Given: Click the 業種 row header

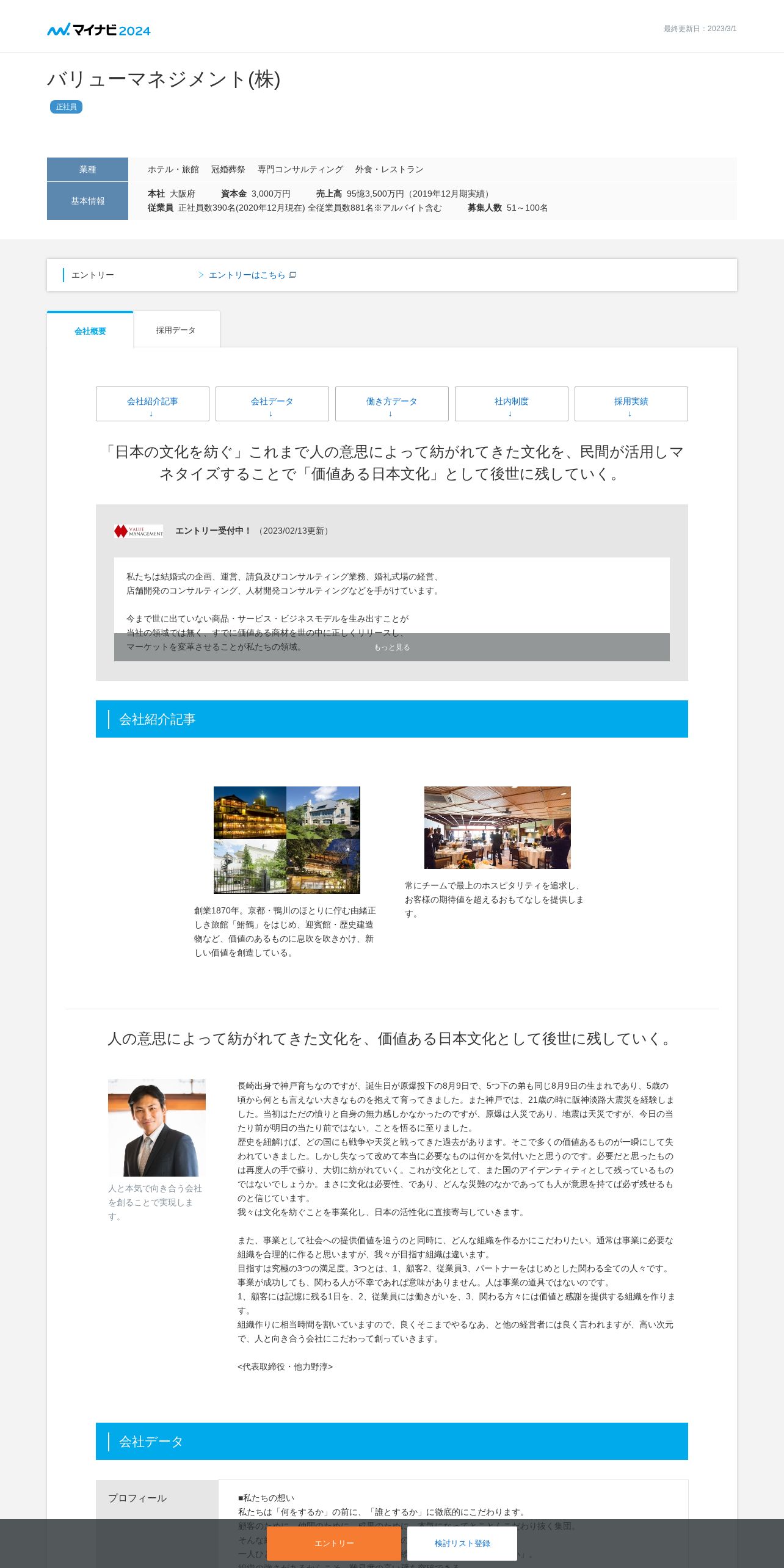Looking at the screenshot, I should [x=87, y=169].
